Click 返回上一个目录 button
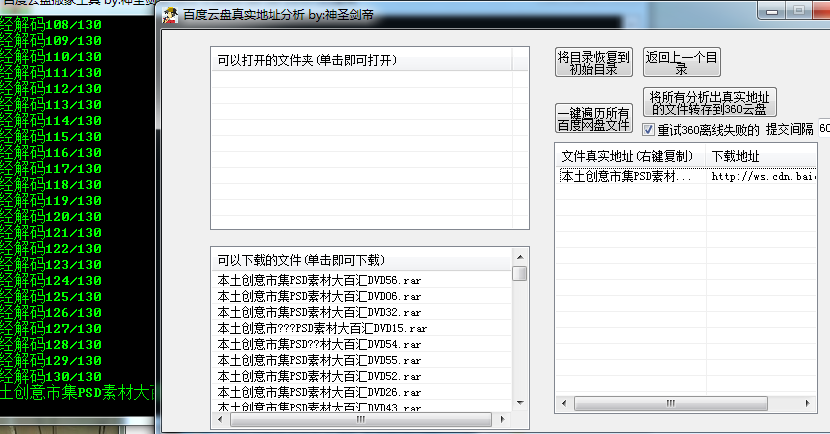The width and height of the screenshot is (830, 434). click(681, 62)
